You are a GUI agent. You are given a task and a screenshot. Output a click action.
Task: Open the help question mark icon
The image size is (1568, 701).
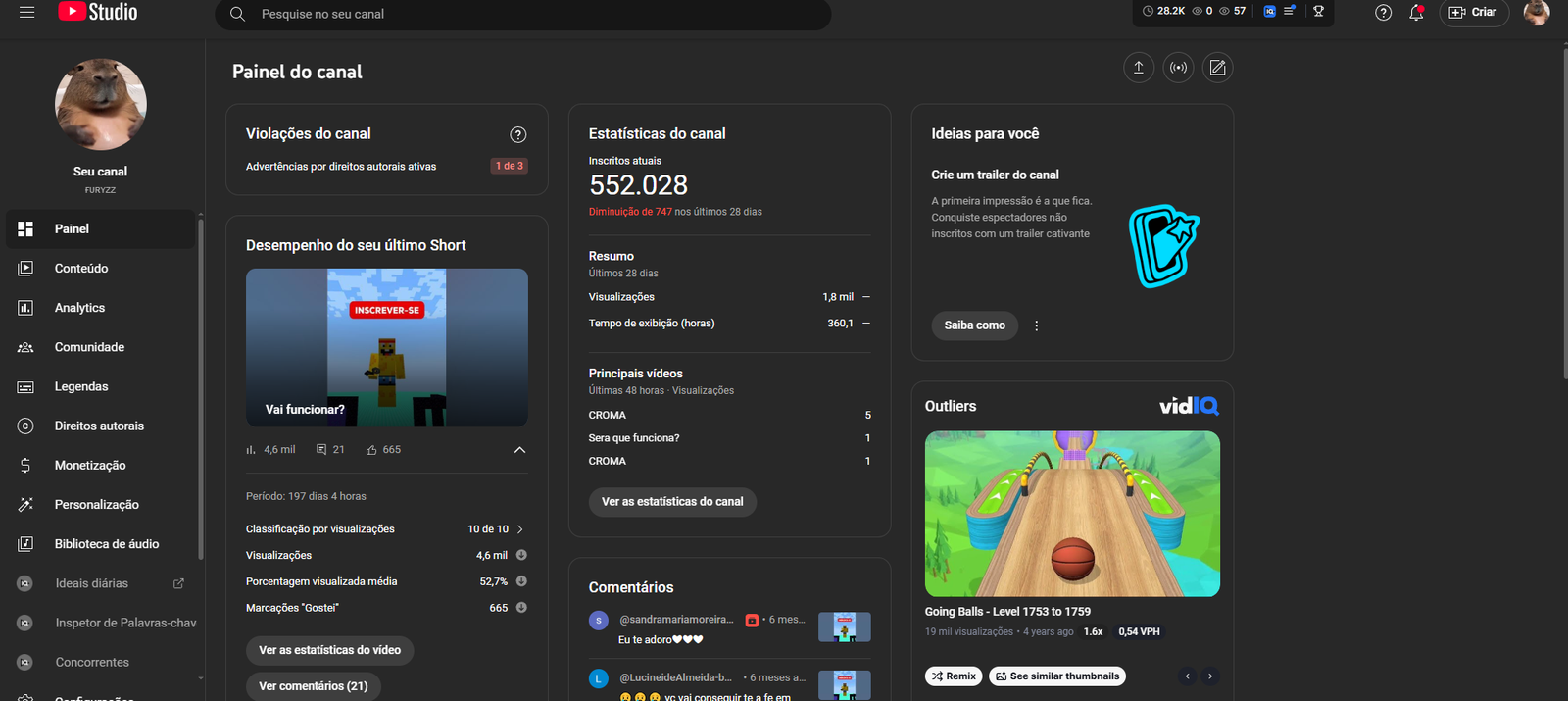click(1383, 13)
